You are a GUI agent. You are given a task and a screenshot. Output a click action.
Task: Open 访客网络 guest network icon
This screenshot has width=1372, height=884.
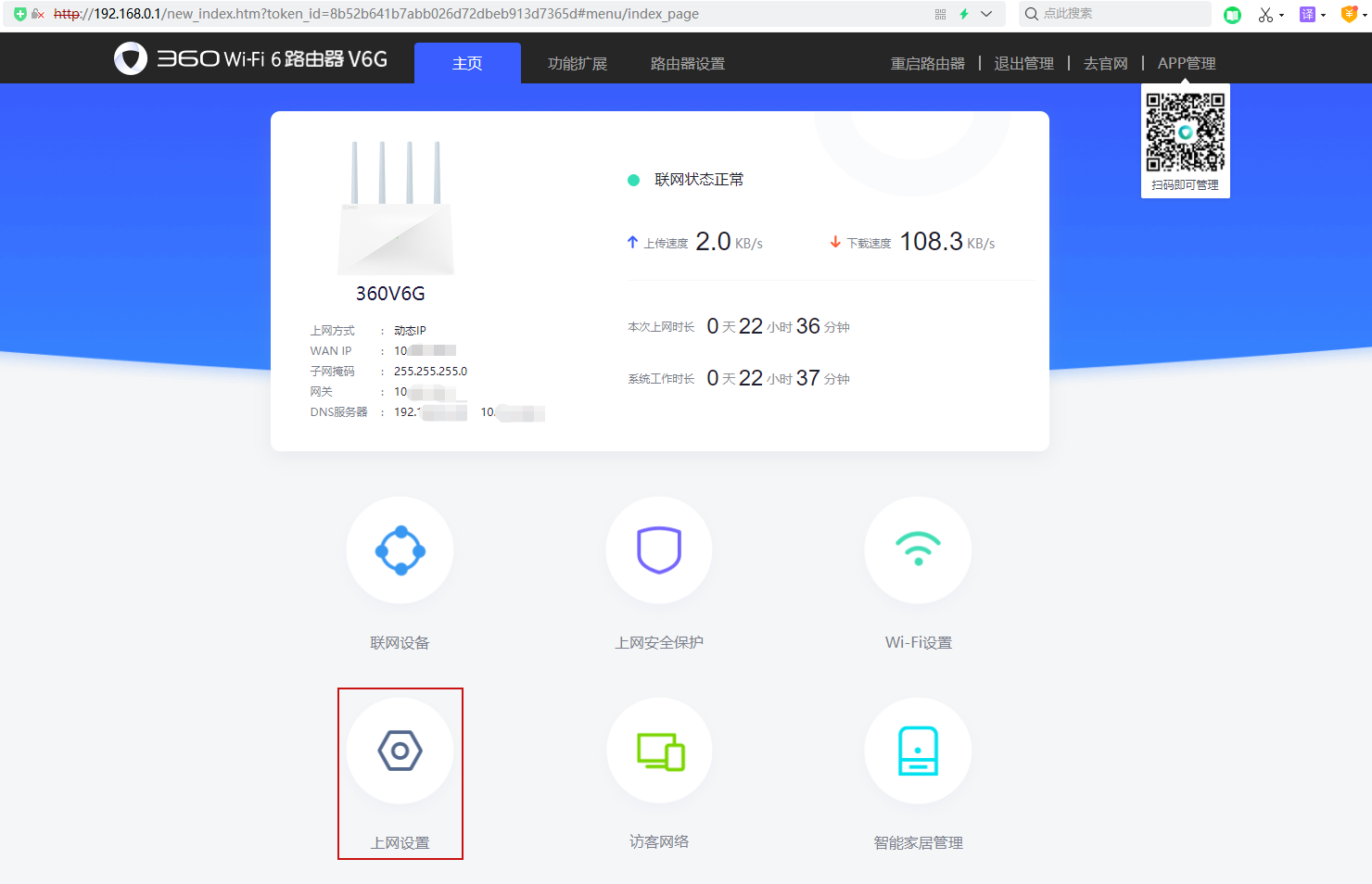coord(659,751)
